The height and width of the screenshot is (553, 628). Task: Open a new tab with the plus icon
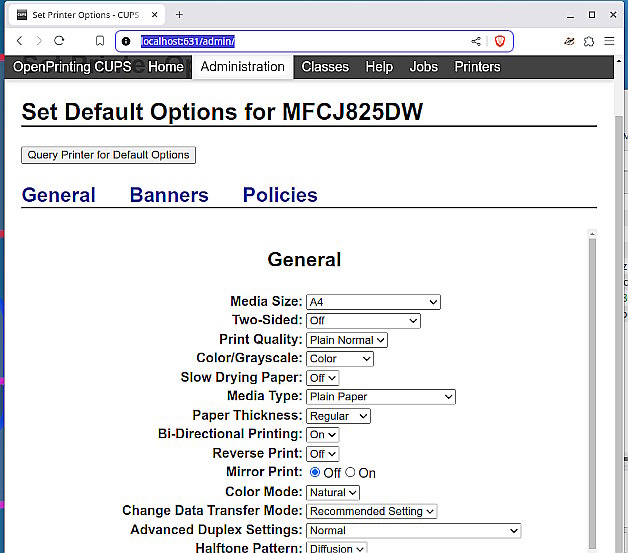coord(179,15)
